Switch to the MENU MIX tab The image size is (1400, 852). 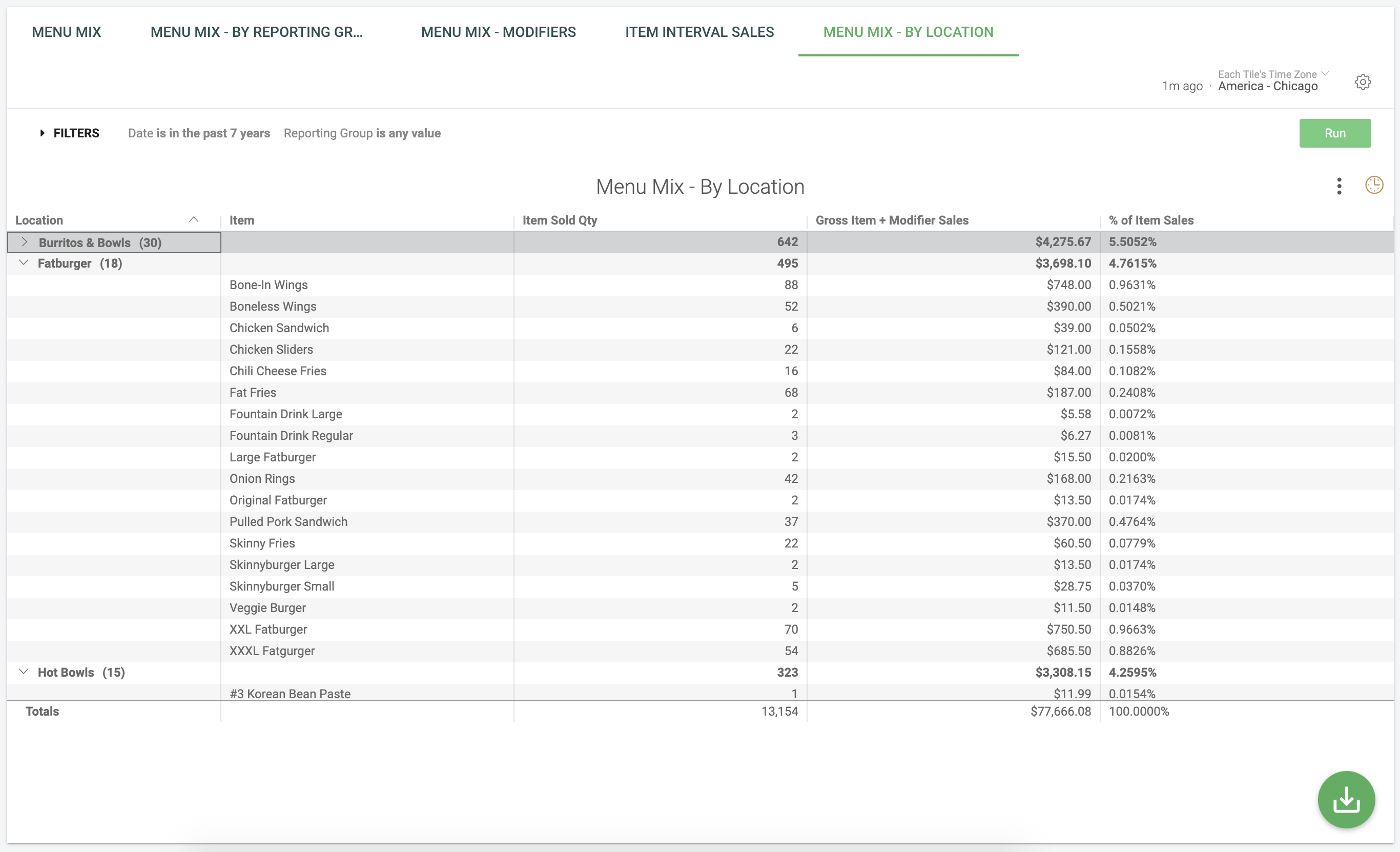coord(67,32)
